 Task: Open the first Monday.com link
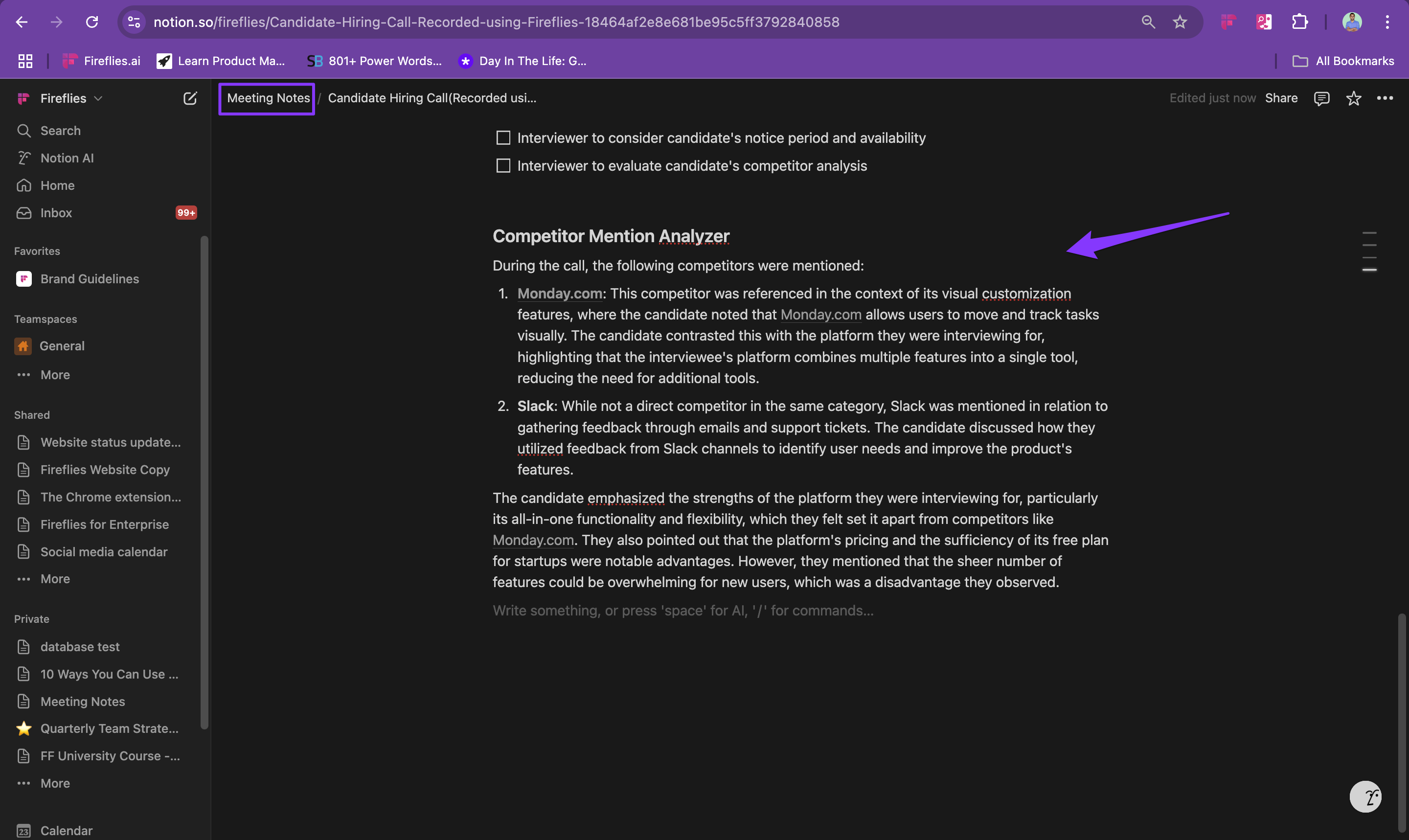point(559,294)
